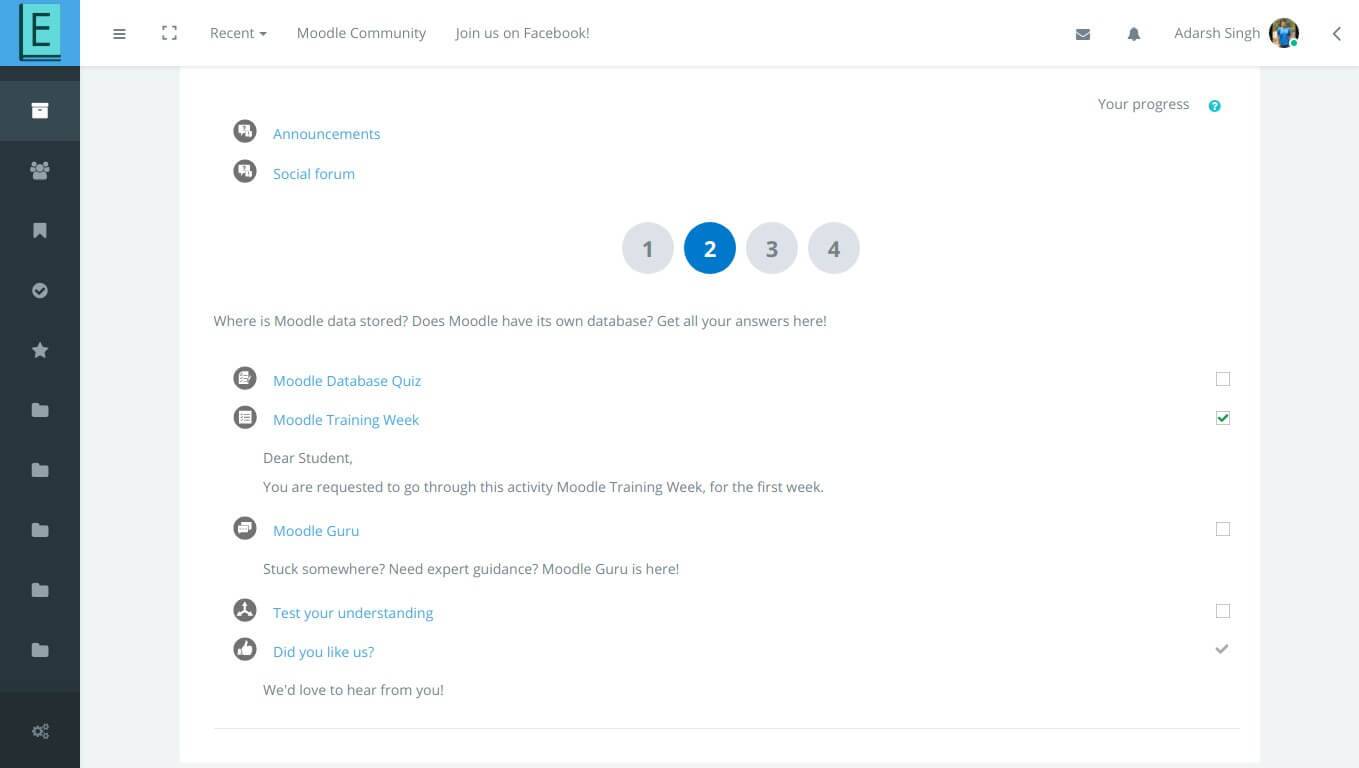1359x768 pixels.
Task: Open the messages envelope icon
Action: 1083,34
